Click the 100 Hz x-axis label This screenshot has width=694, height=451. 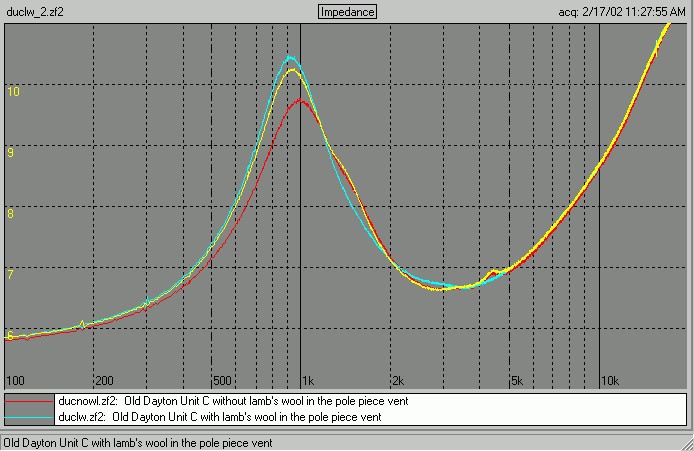tap(15, 381)
